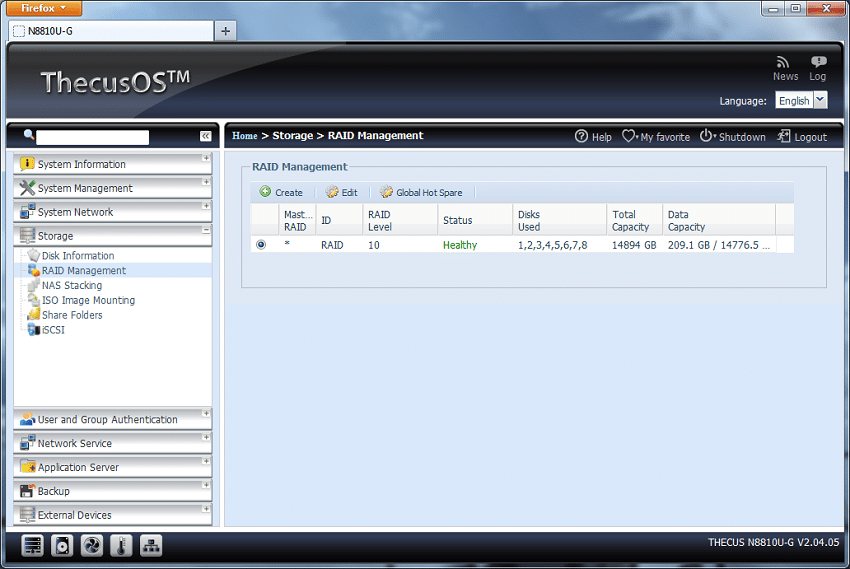Screen dimensions: 850x569
Task: Collapse the sidebar with double-arrow icon
Action: click(x=205, y=136)
